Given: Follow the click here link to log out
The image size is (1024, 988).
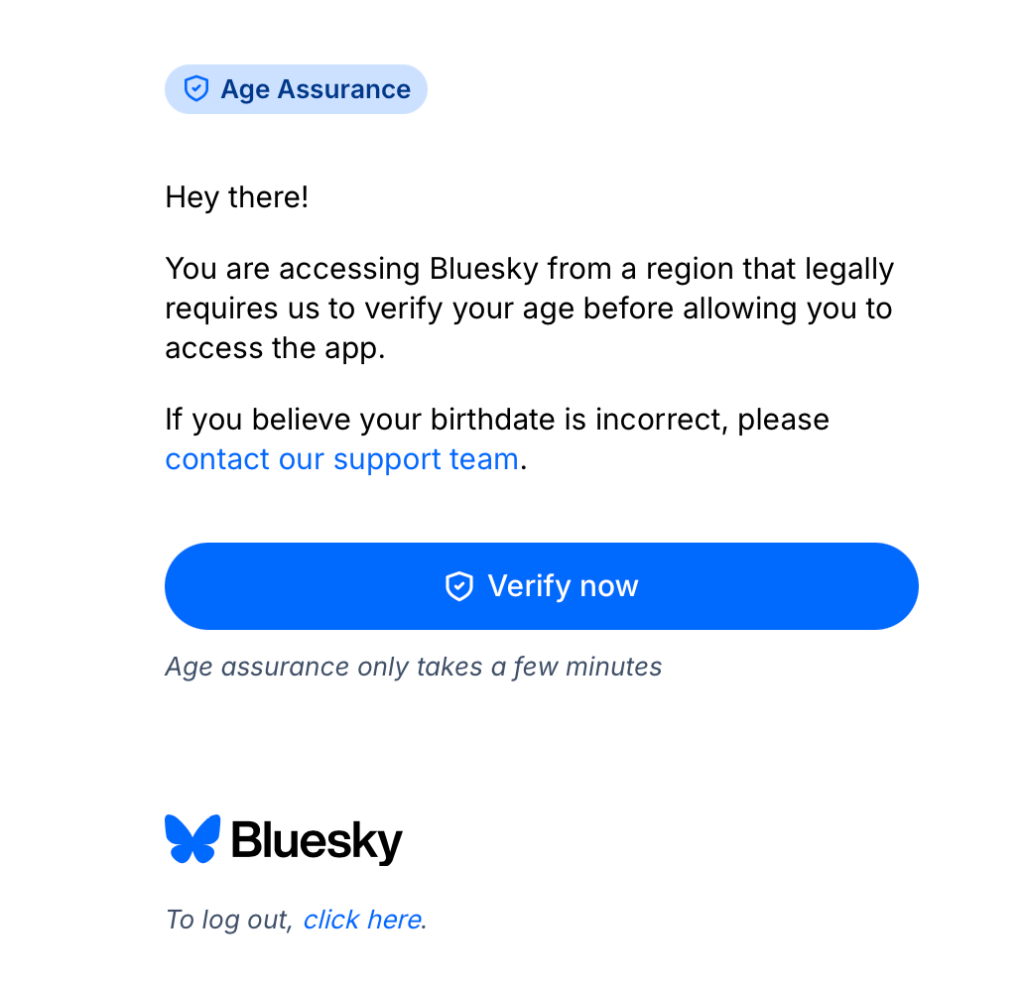Looking at the screenshot, I should 362,919.
